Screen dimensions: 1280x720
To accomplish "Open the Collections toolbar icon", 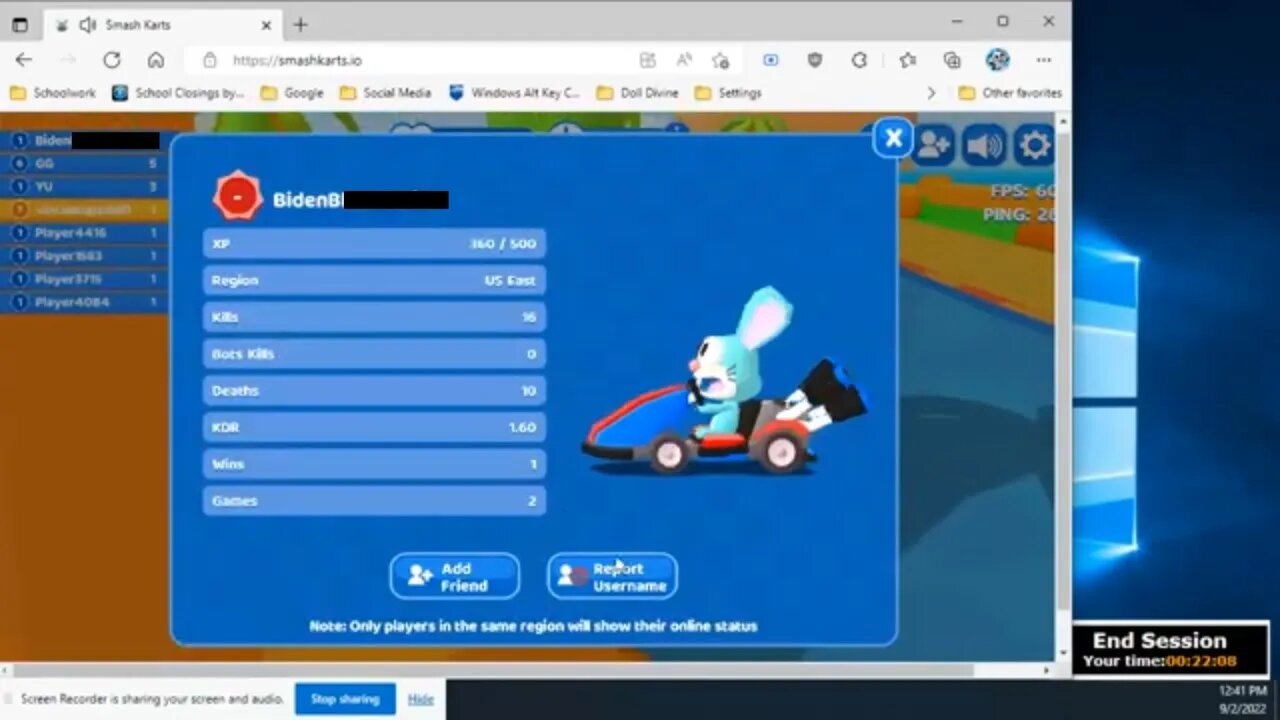I will click(x=952, y=60).
